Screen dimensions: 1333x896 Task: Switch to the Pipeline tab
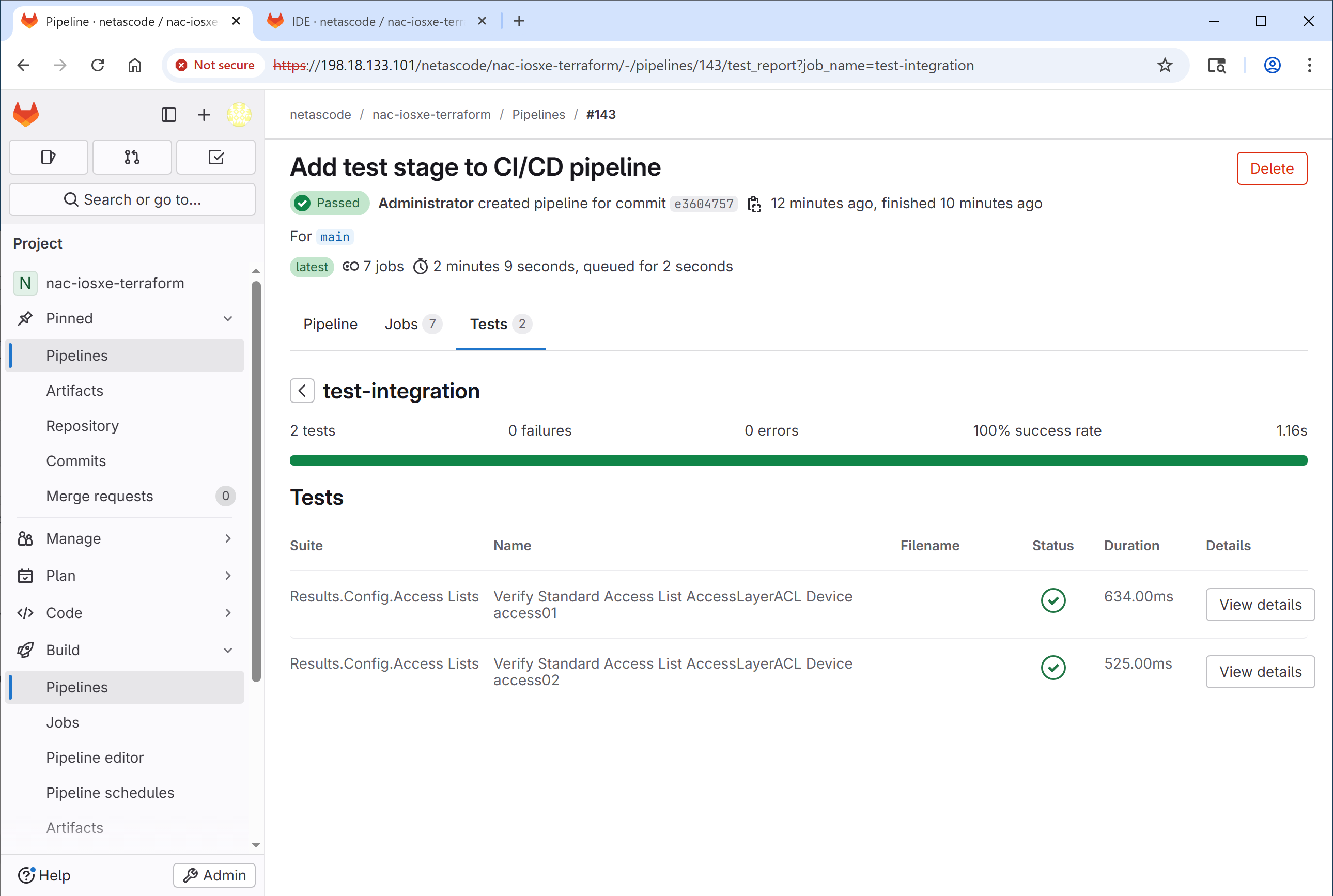tap(330, 324)
